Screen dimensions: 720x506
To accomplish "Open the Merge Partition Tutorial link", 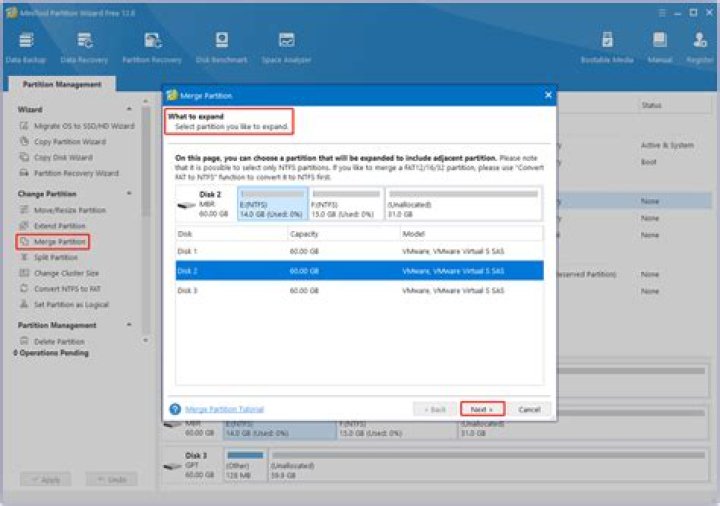I will (x=225, y=409).
